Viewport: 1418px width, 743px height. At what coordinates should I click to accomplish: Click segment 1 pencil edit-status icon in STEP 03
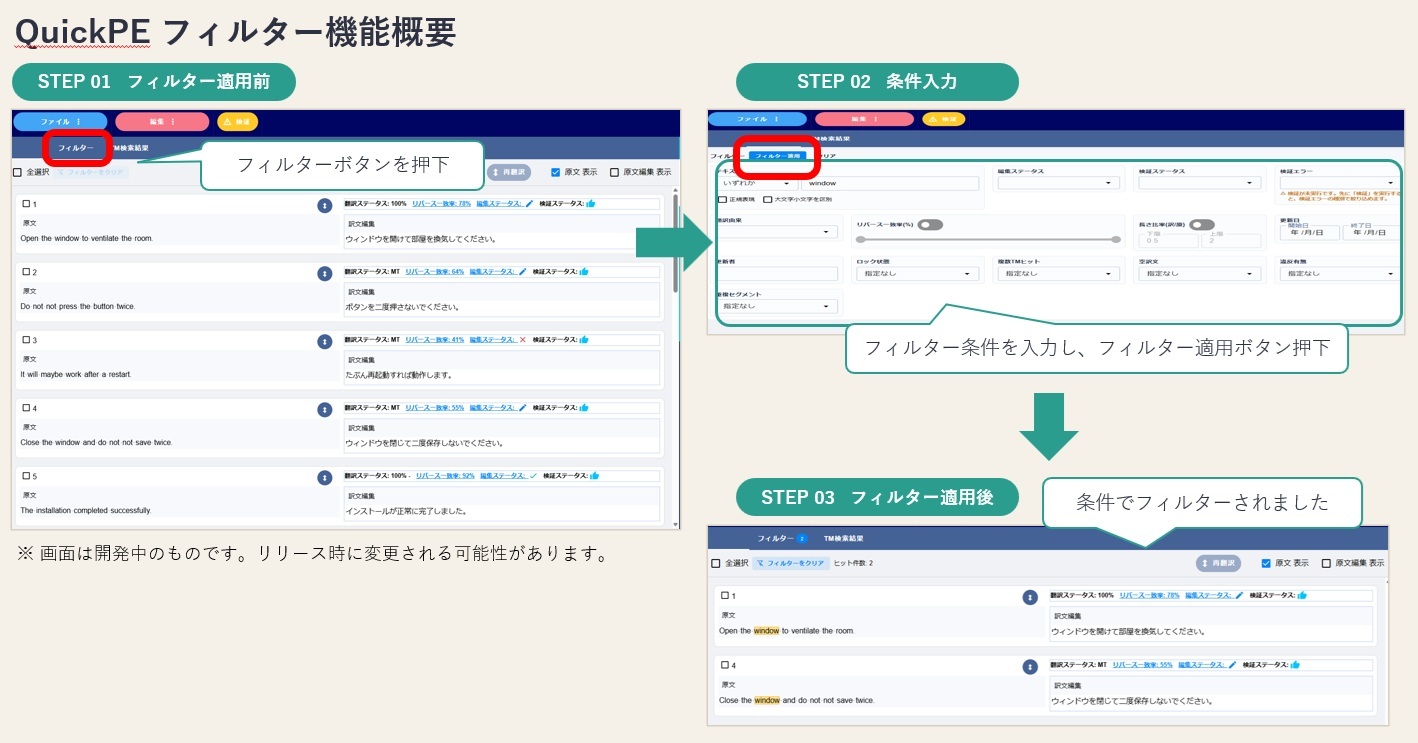point(1239,595)
